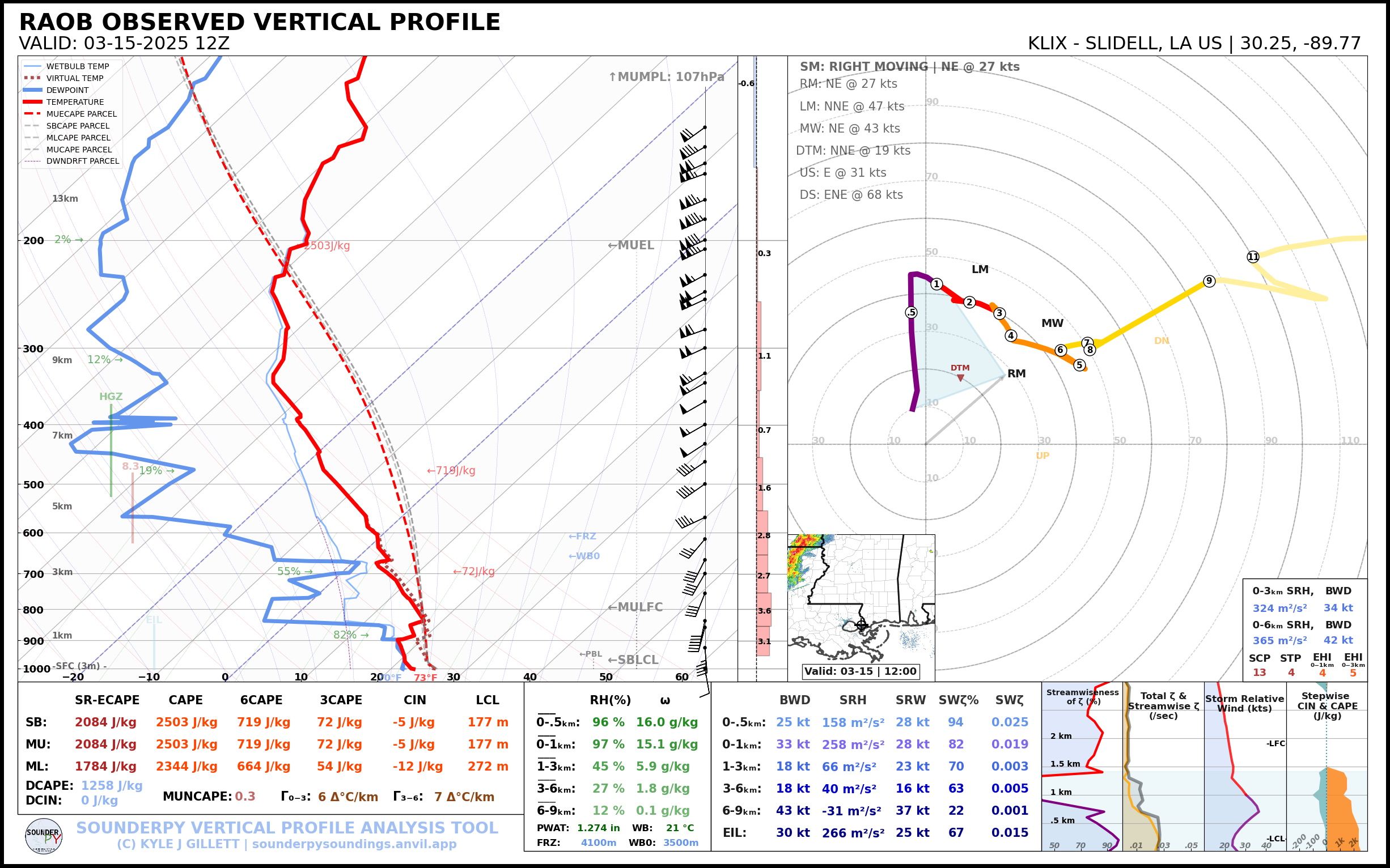
Task: Click the 2503 J/kg SB CAPE value
Action: [186, 722]
